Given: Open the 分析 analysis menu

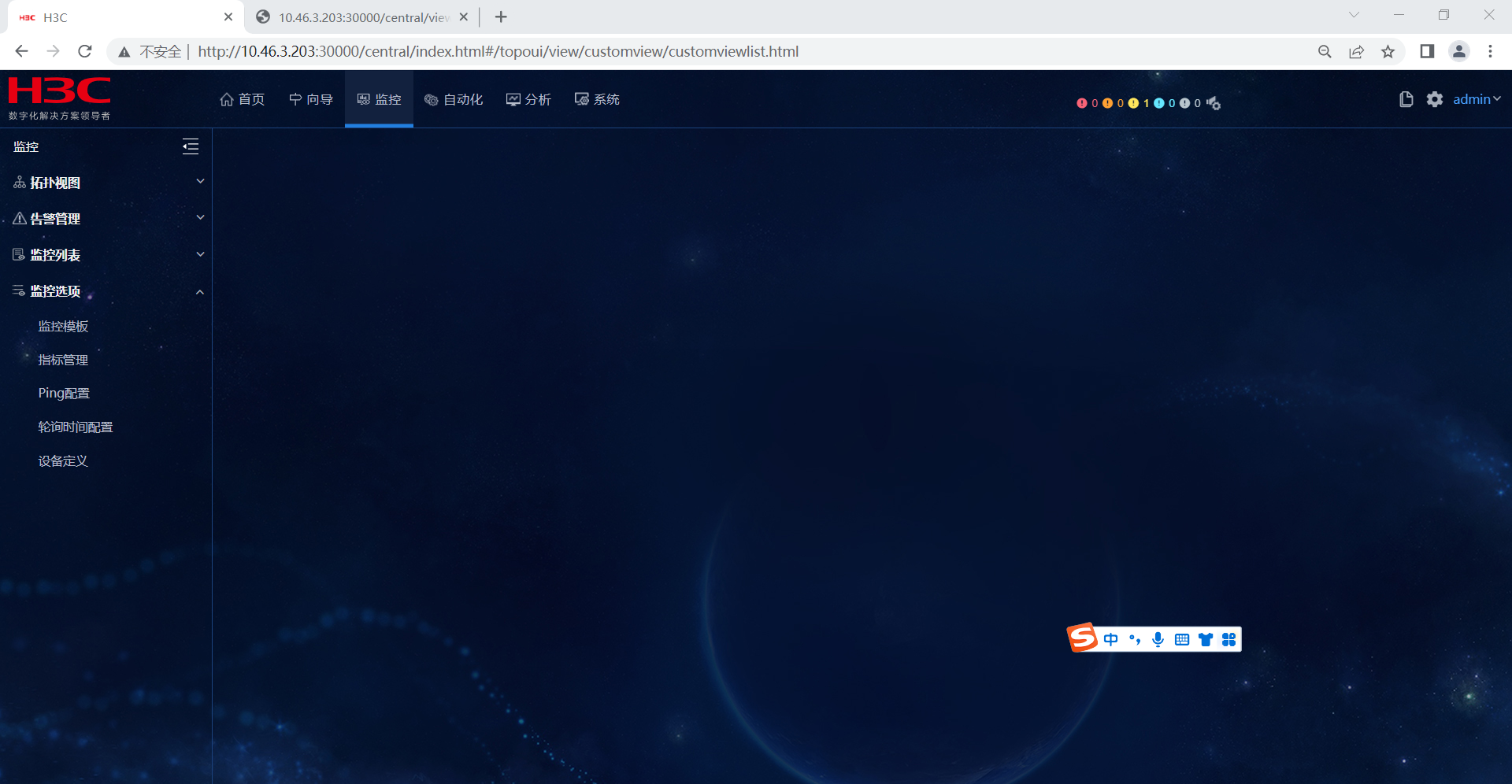Looking at the screenshot, I should point(528,99).
